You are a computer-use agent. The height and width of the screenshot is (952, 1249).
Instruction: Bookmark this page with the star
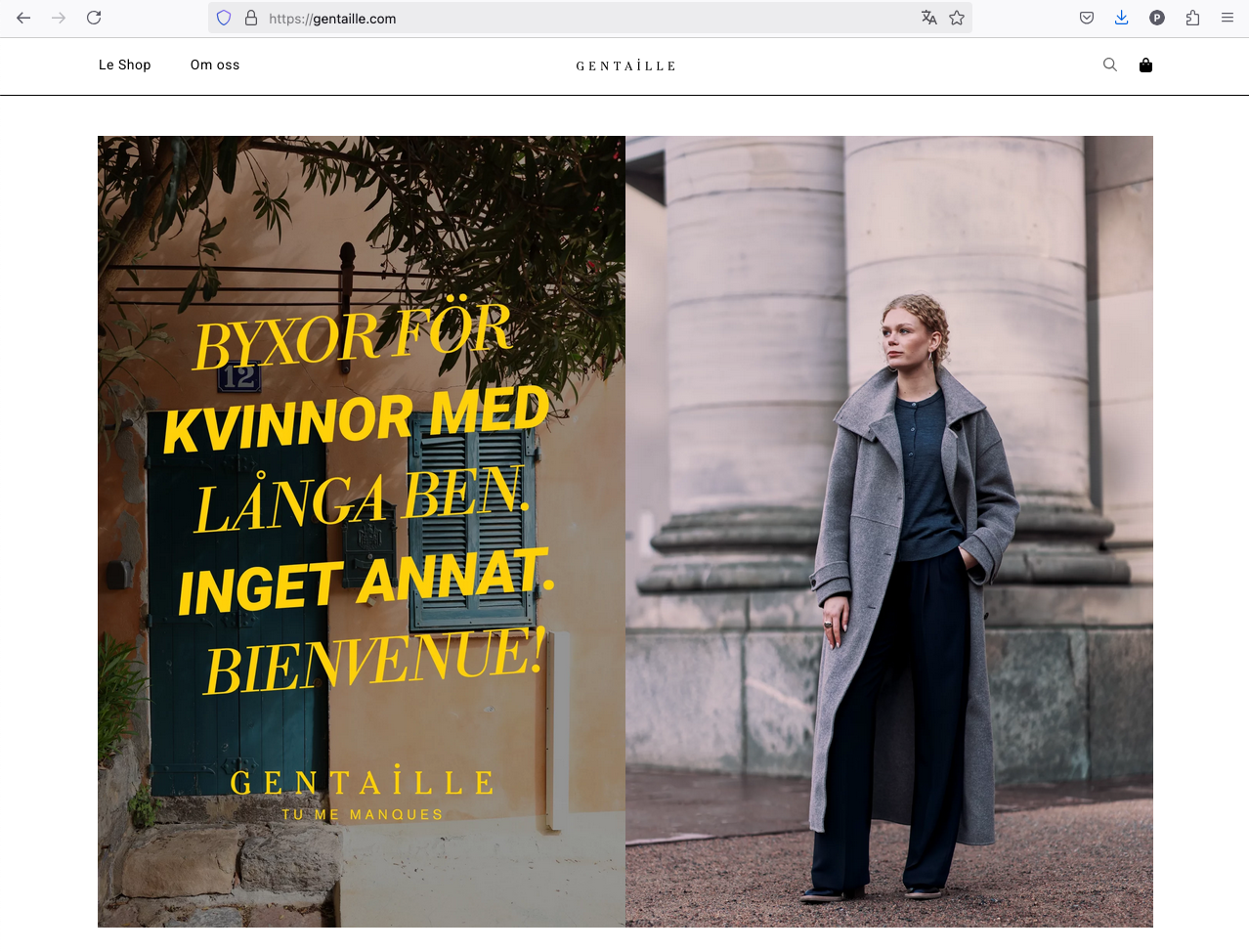pyautogui.click(x=957, y=18)
